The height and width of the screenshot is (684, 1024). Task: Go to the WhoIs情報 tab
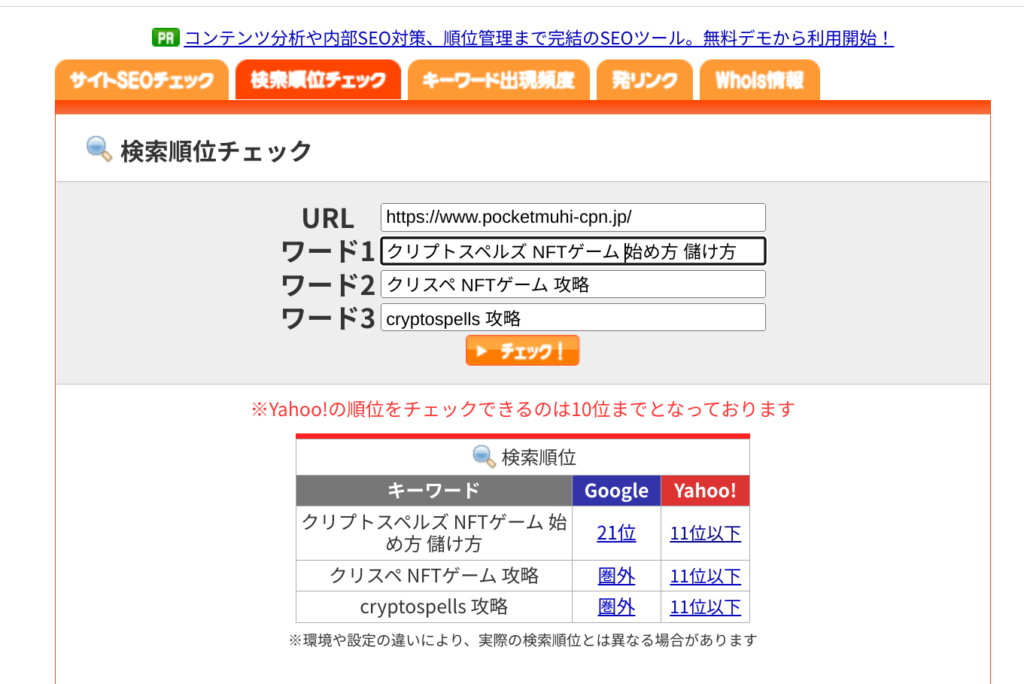click(760, 80)
